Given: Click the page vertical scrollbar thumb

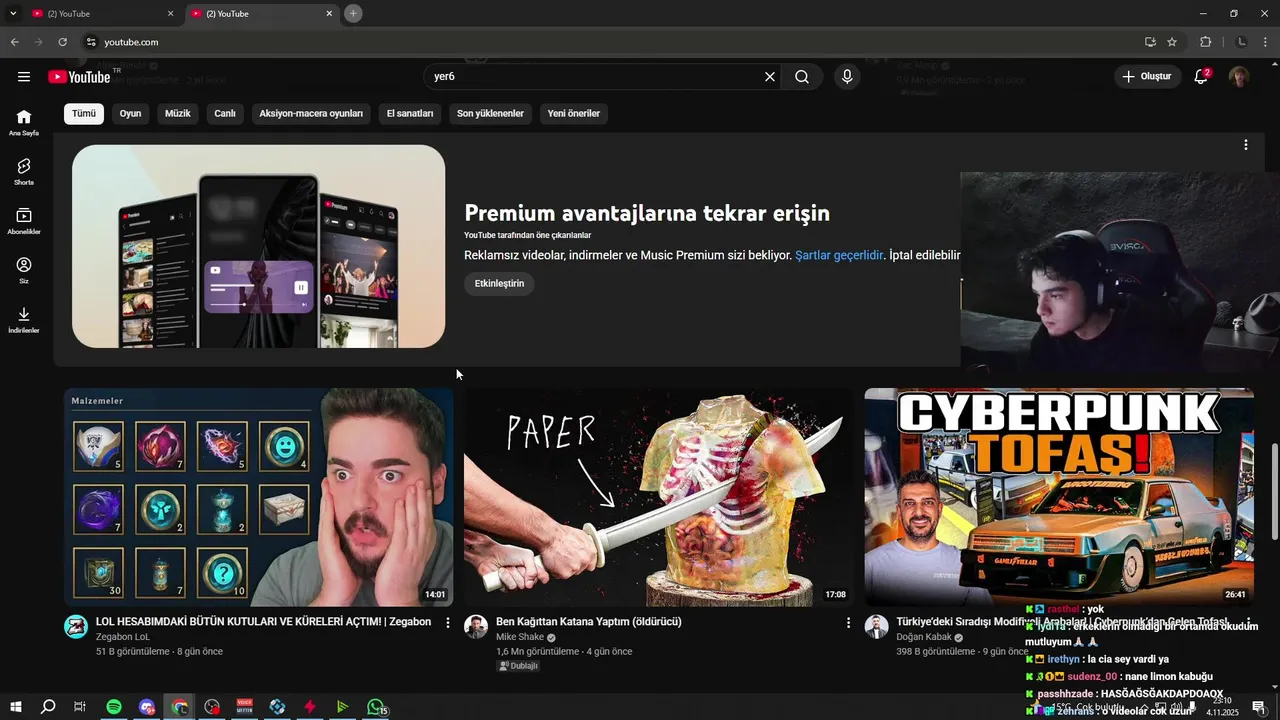Looking at the screenshot, I should [x=1273, y=490].
